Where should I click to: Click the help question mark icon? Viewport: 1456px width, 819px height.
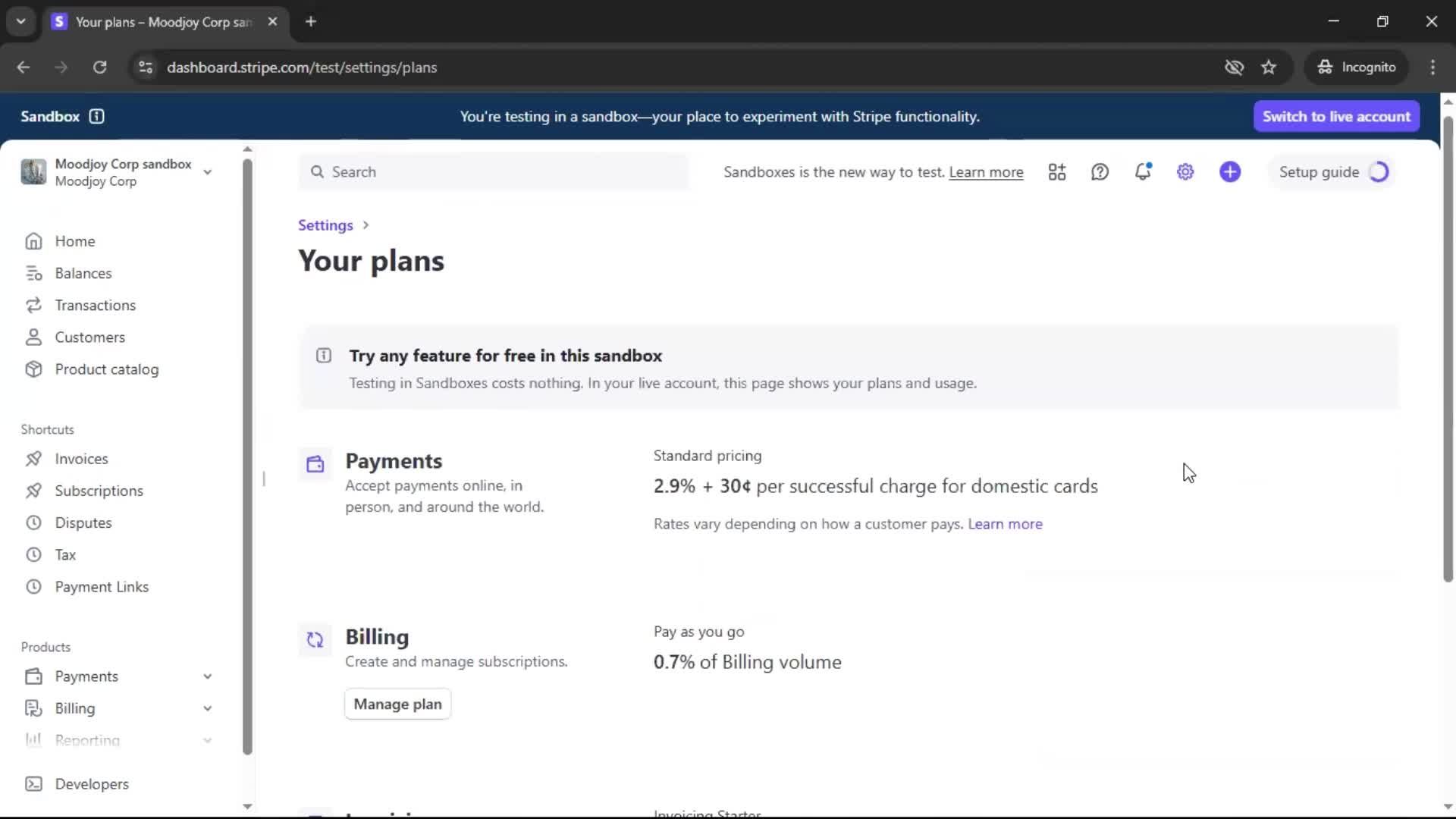pos(1100,172)
